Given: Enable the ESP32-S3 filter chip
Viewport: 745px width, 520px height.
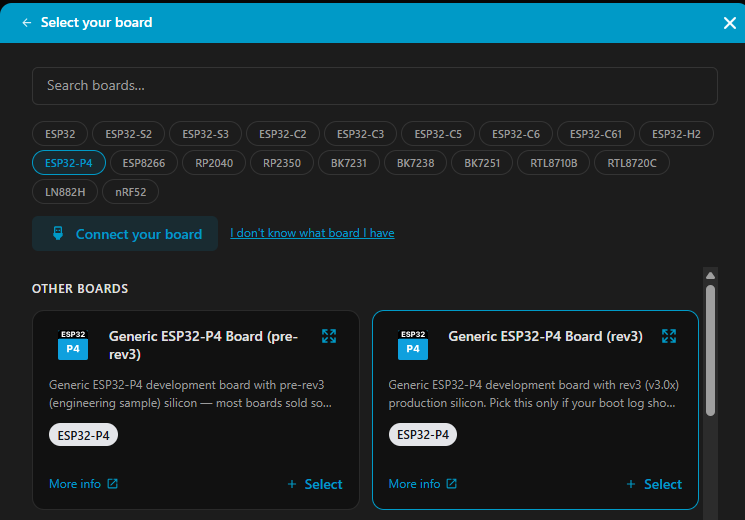Looking at the screenshot, I should (x=205, y=134).
